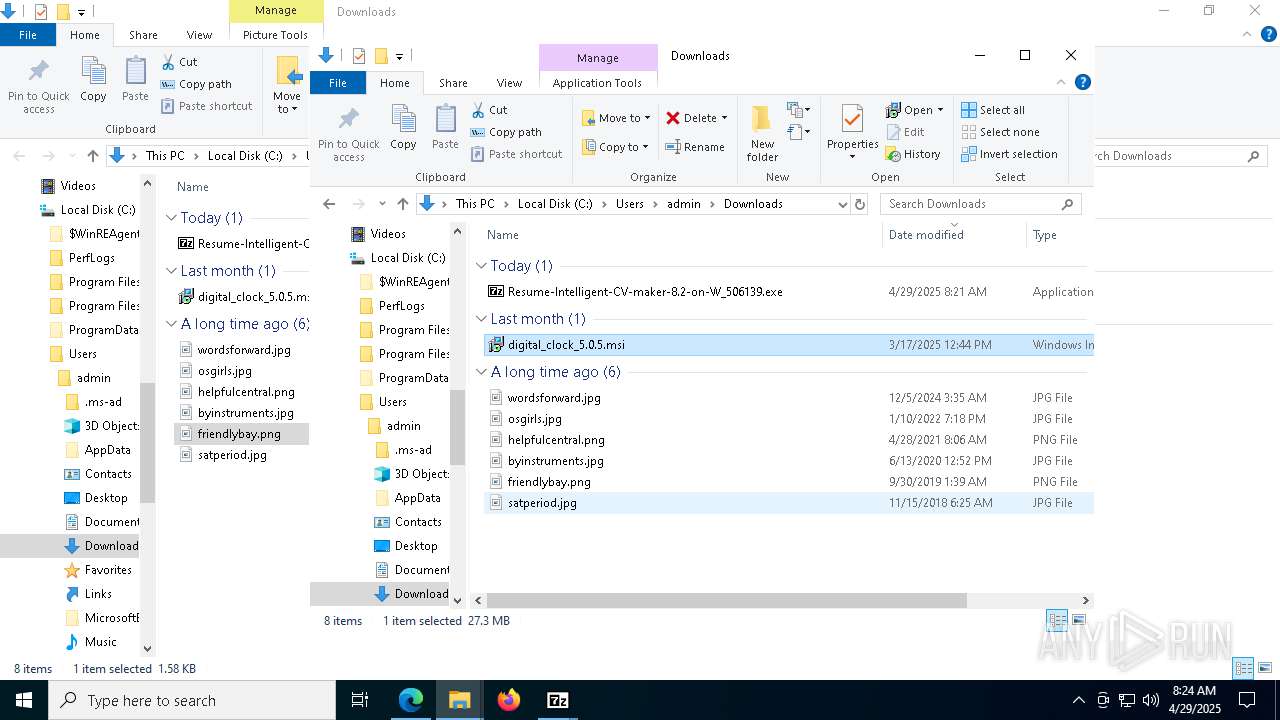Click the Rename button

695,147
